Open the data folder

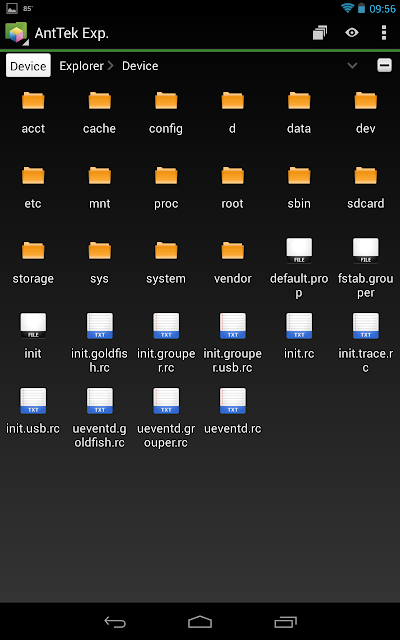click(299, 112)
